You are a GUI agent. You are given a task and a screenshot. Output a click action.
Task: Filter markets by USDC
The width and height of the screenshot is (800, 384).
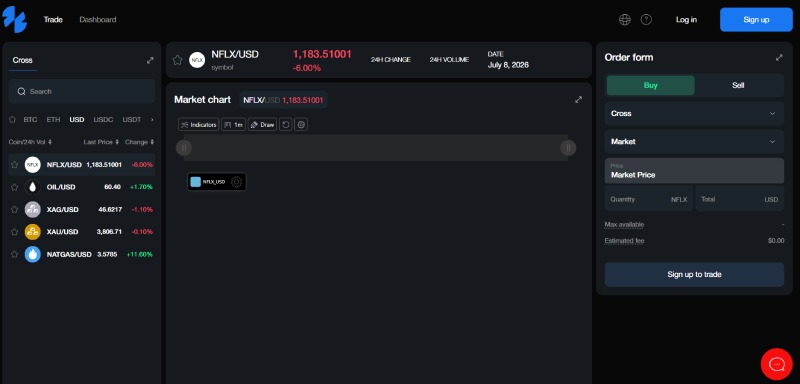(x=103, y=120)
